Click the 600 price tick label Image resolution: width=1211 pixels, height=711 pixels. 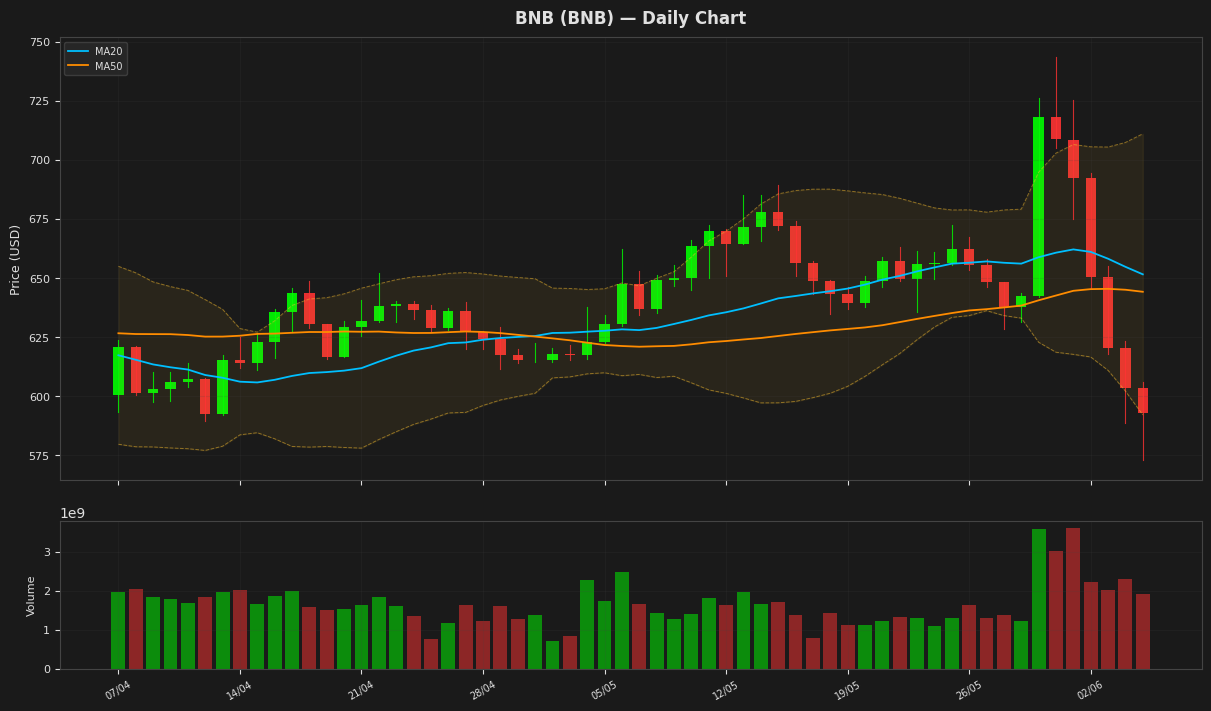click(40, 397)
